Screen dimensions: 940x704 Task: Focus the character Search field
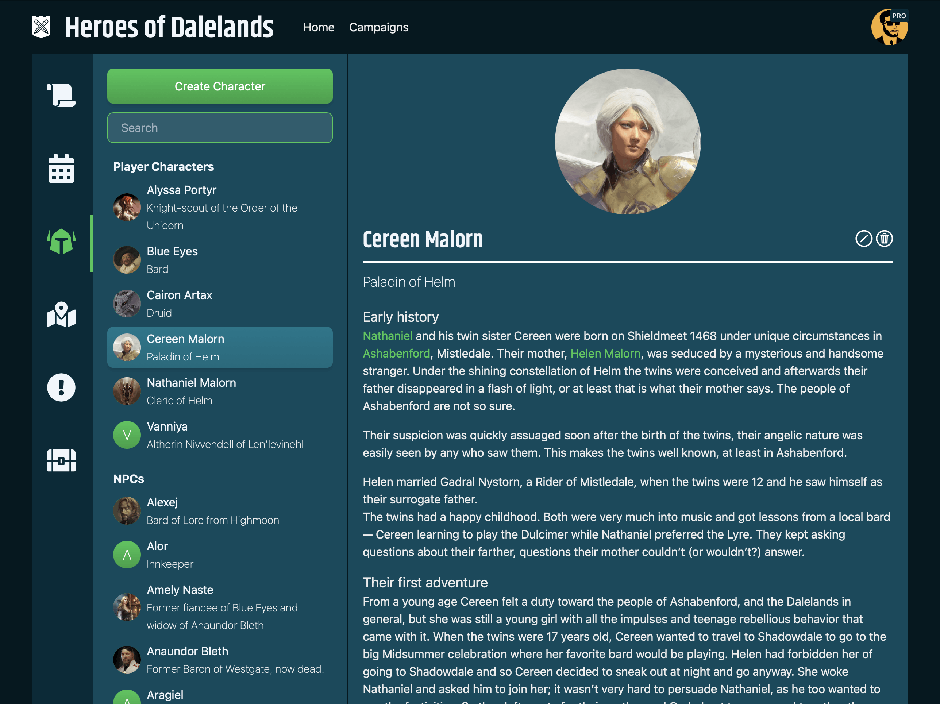tap(219, 128)
